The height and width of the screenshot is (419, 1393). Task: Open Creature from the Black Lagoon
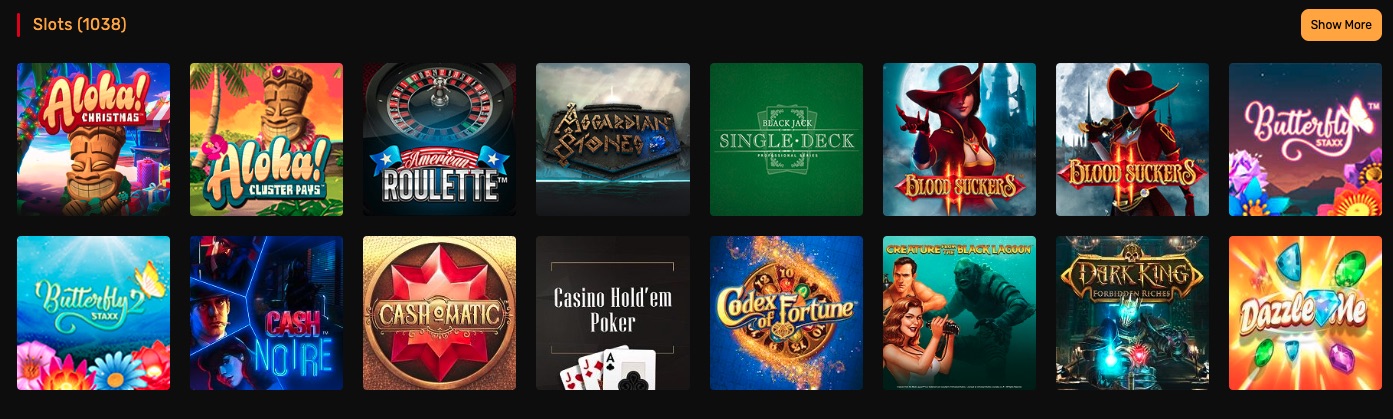pos(959,313)
